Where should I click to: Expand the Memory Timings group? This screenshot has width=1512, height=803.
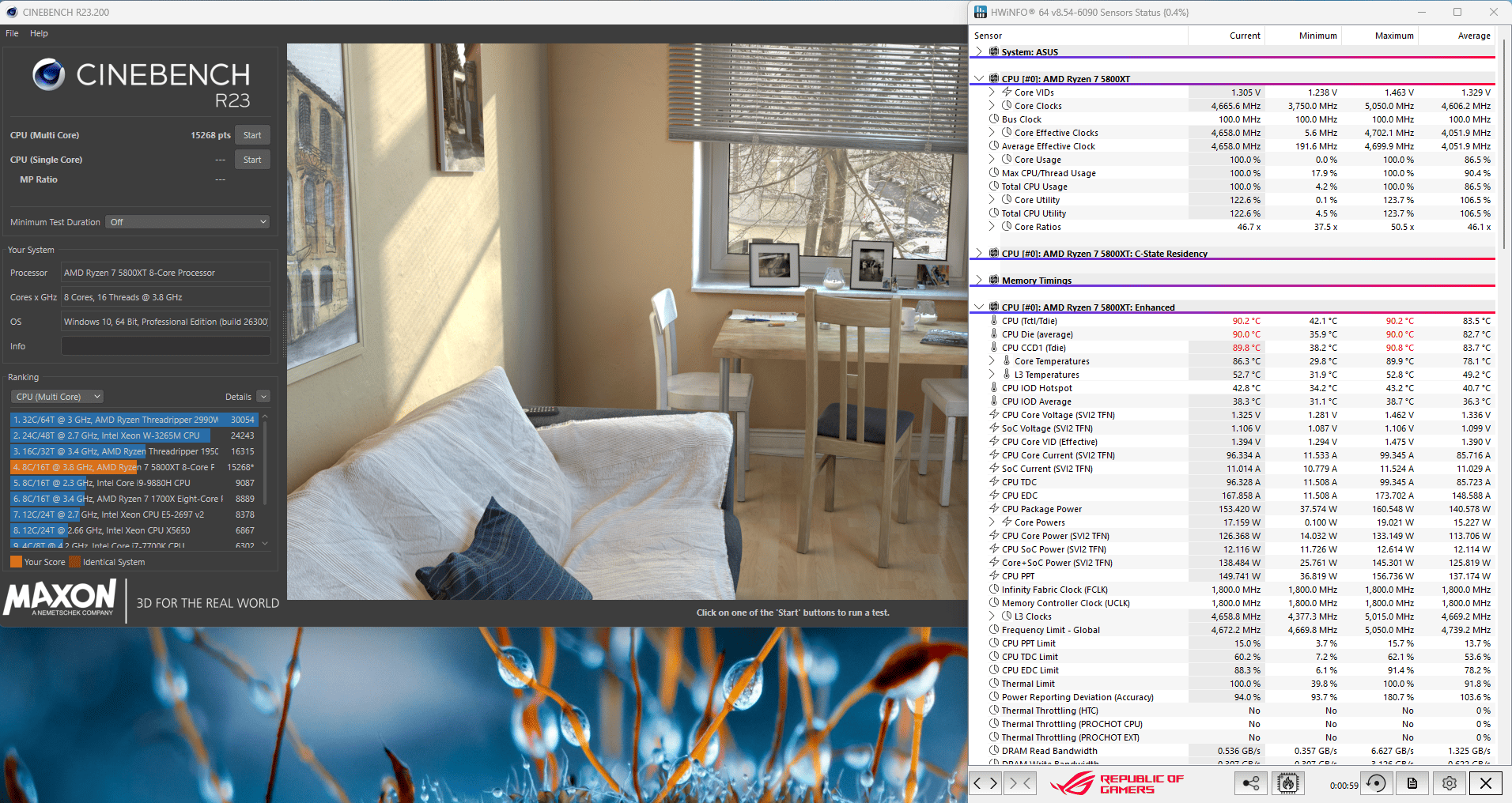[979, 280]
